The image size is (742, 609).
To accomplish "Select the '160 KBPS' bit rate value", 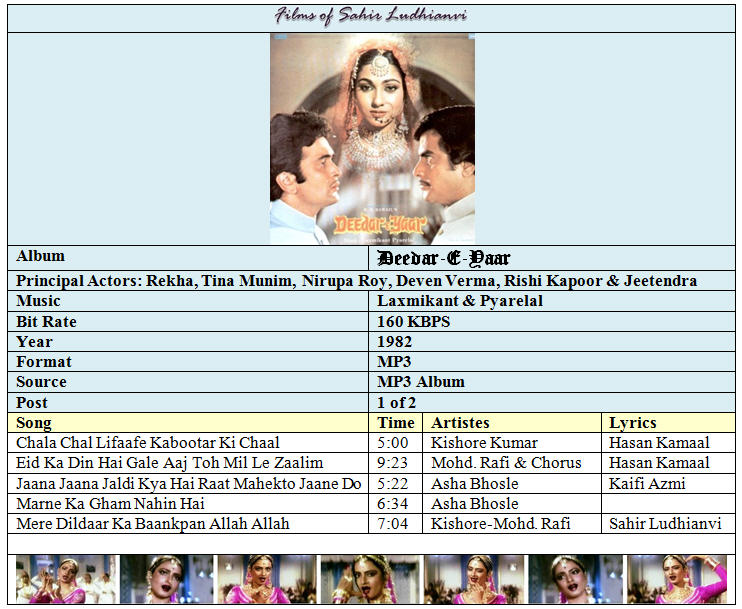I will click(x=413, y=322).
